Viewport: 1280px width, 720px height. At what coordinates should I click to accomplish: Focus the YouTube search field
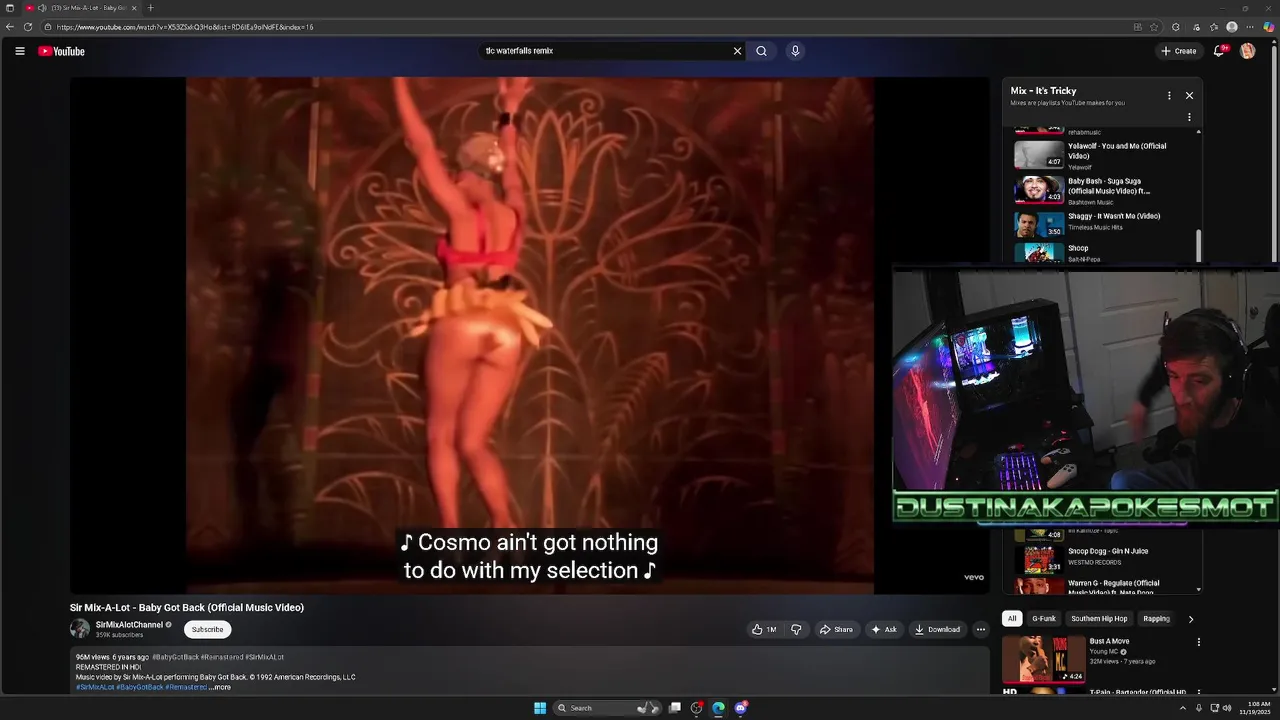605,51
